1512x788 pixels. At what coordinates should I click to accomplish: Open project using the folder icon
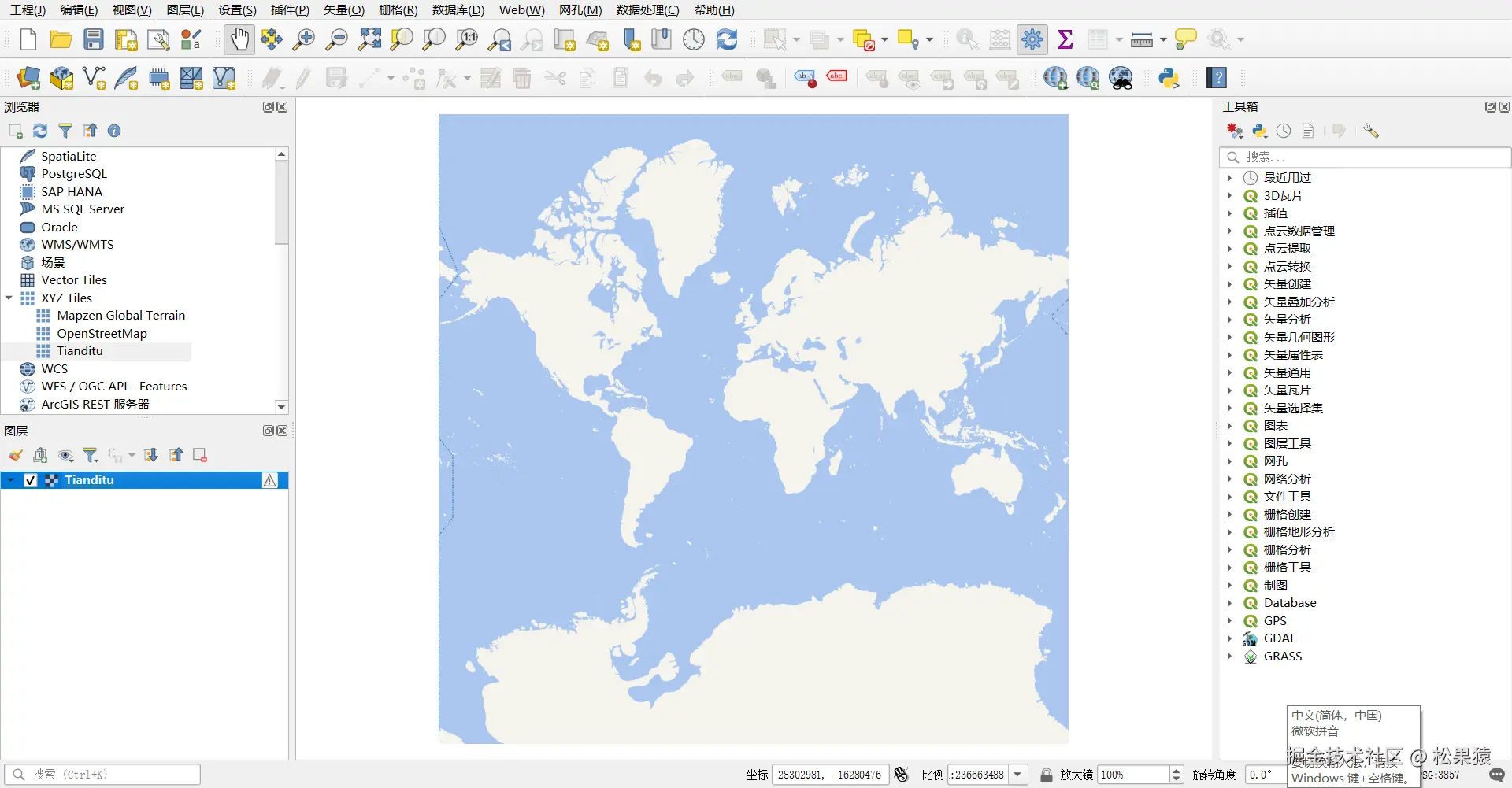click(61, 39)
